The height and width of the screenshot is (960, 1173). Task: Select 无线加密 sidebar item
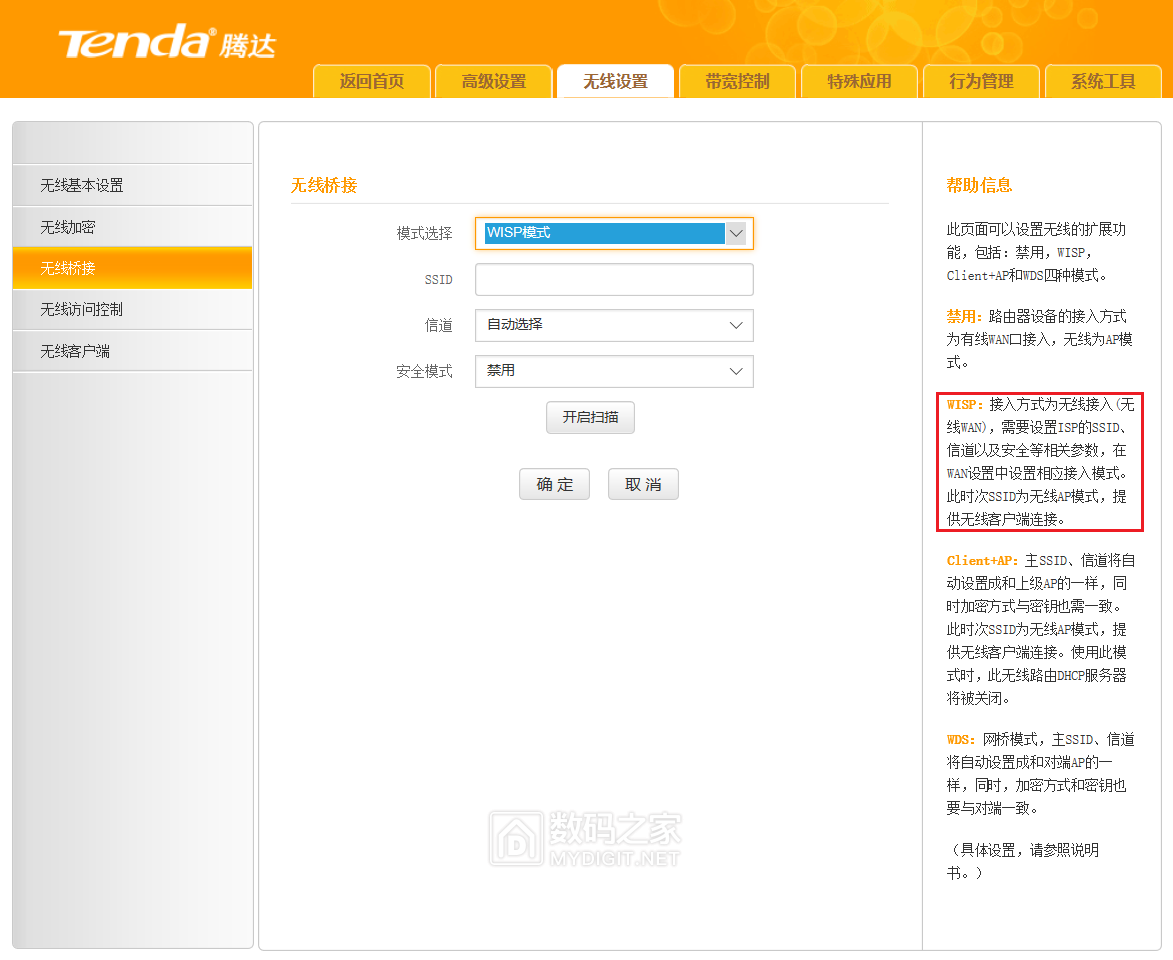[132, 227]
